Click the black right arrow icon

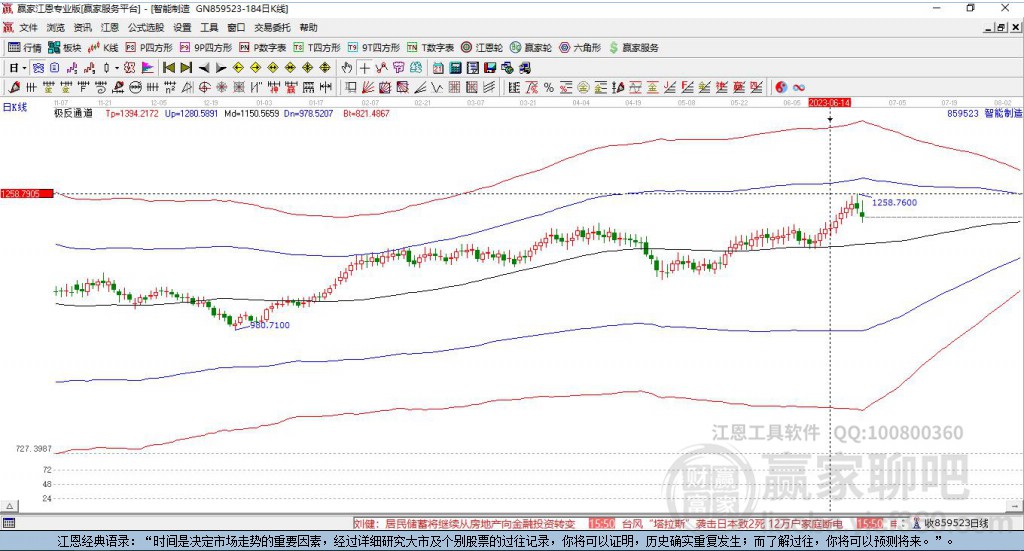[x=221, y=68]
